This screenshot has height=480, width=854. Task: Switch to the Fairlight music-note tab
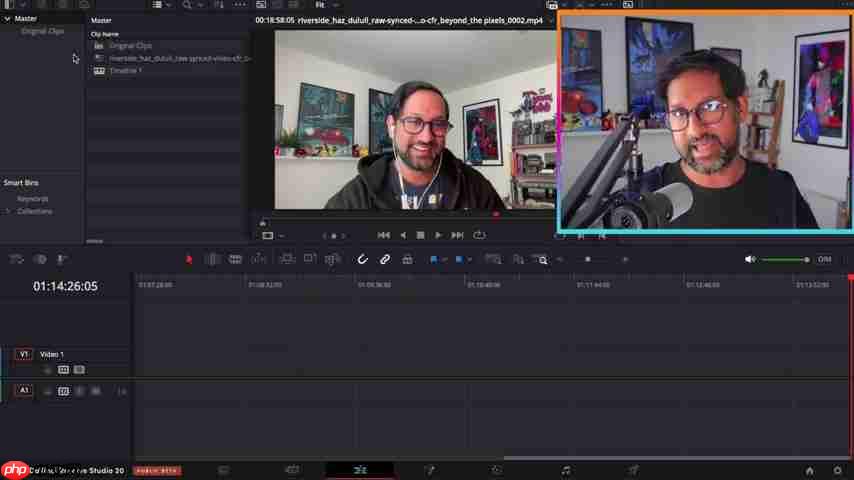pos(566,470)
